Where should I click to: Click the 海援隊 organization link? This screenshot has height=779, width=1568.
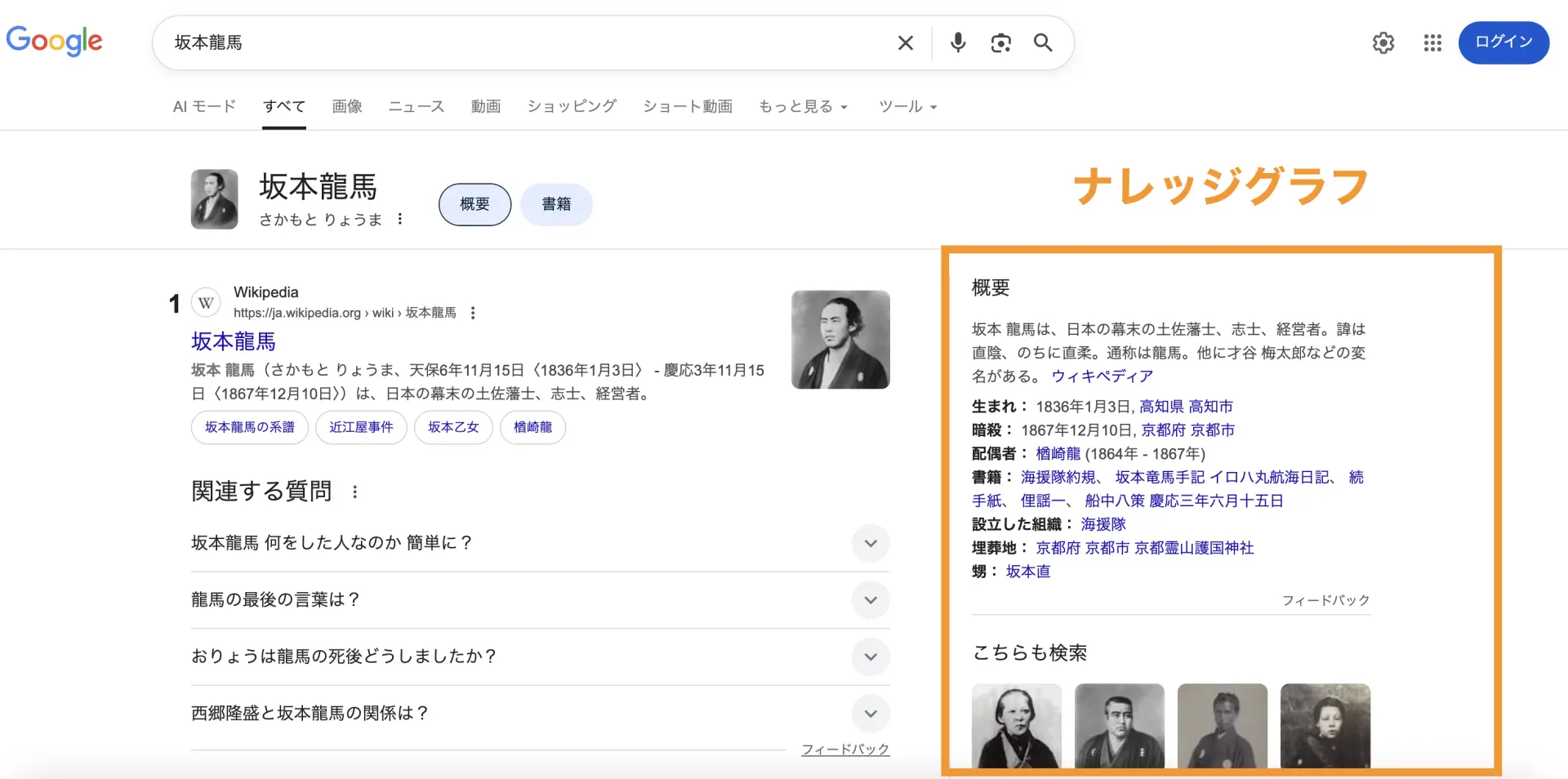(1103, 524)
